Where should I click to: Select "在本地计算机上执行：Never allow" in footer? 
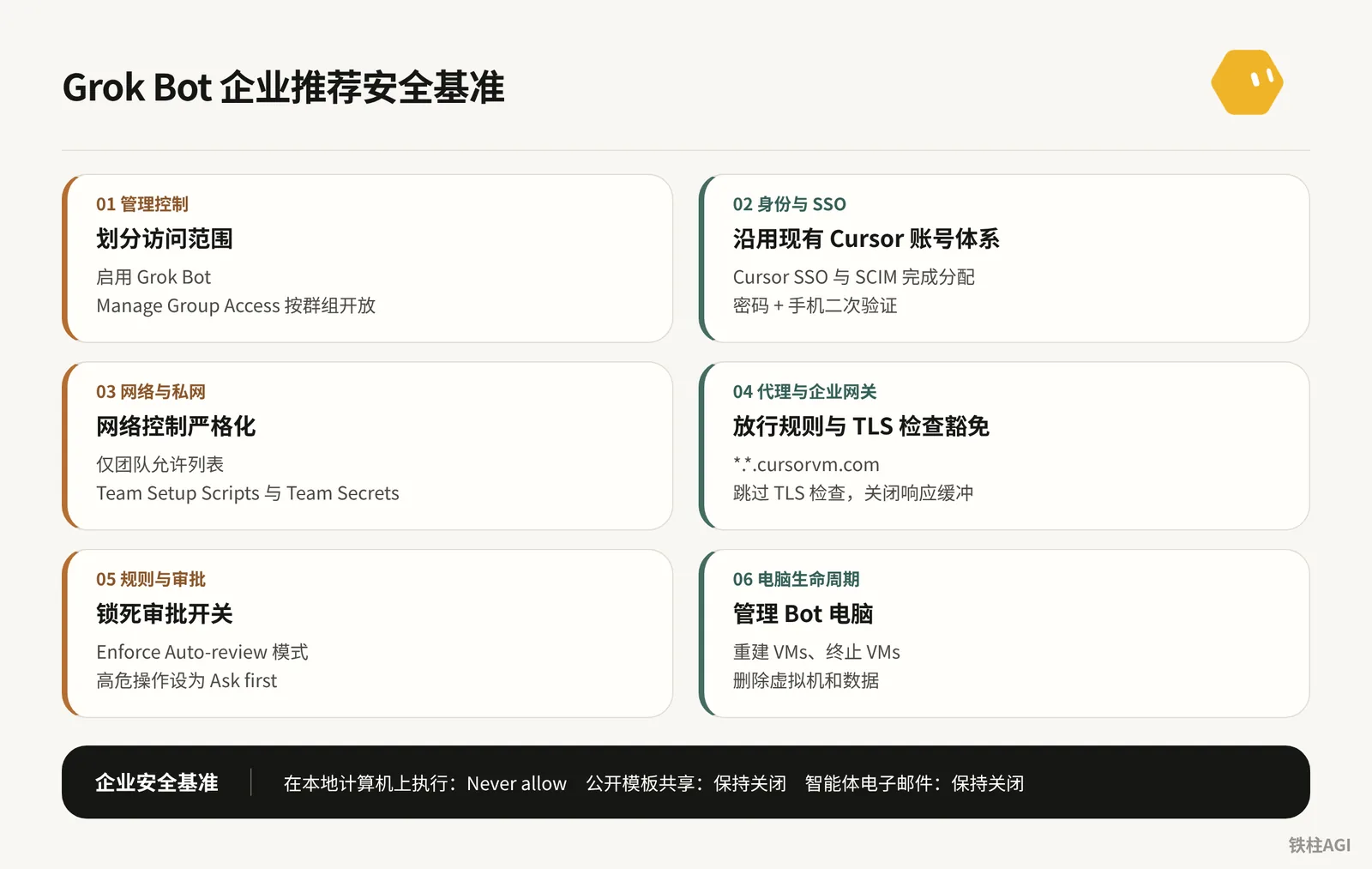click(x=425, y=784)
